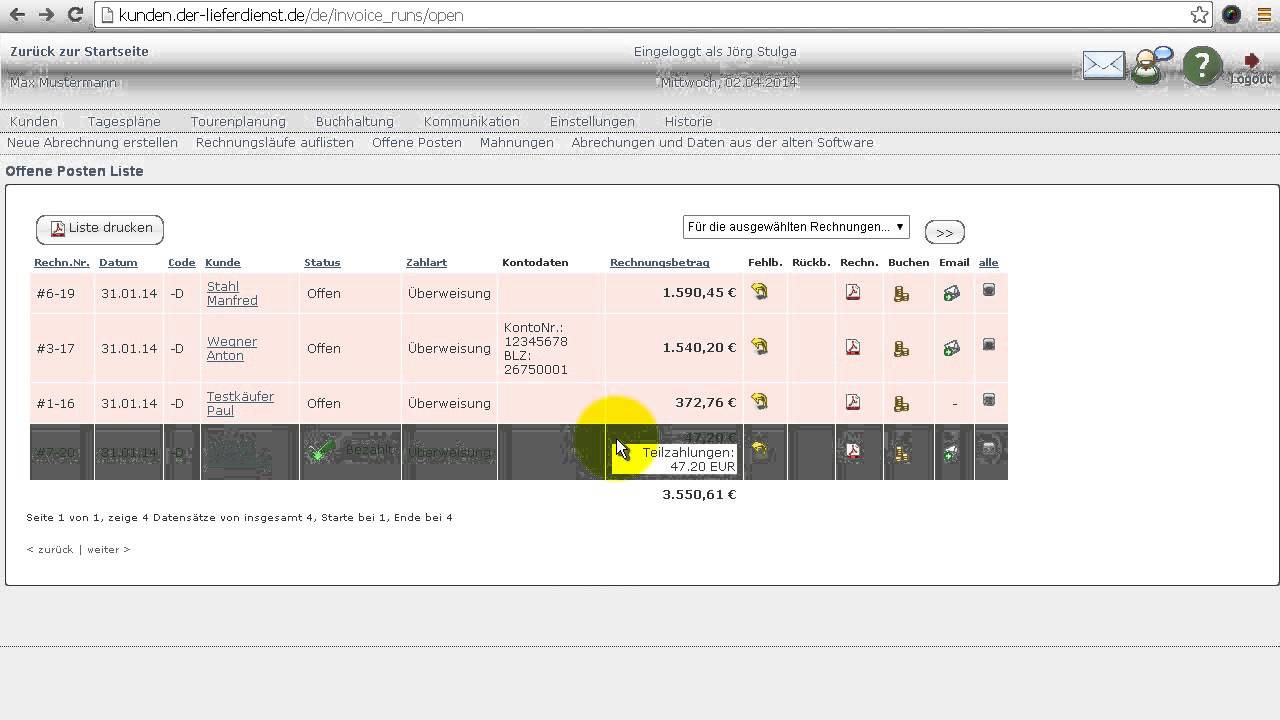Send invoice email for Stahl Manfred
This screenshot has height=720, width=1280.
(951, 293)
